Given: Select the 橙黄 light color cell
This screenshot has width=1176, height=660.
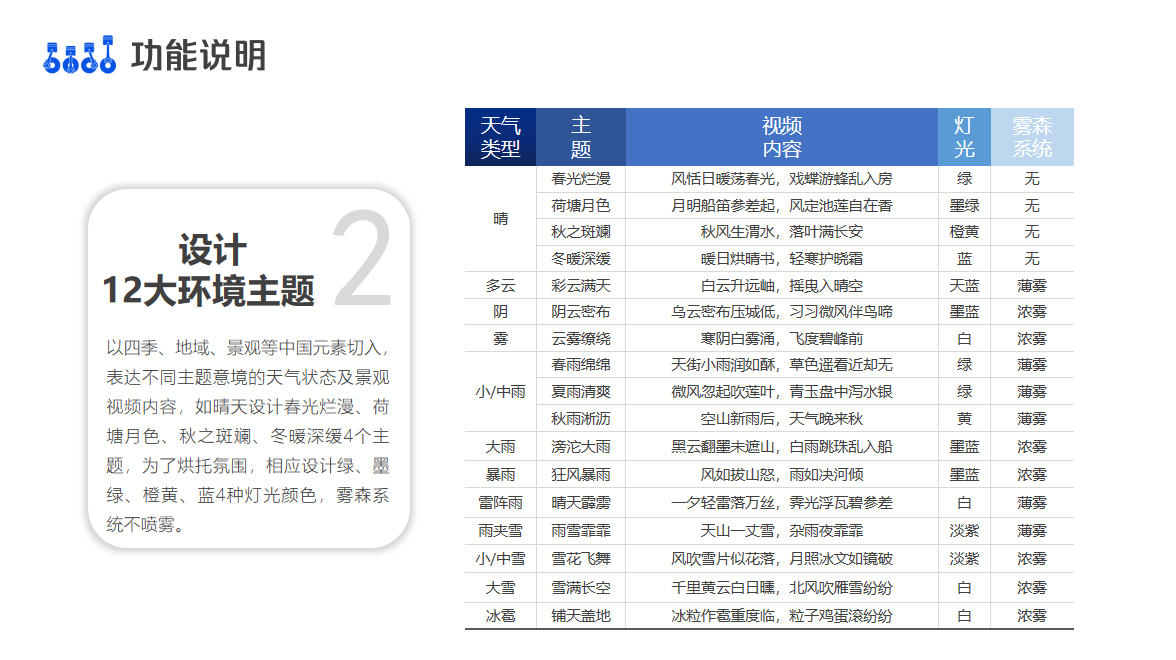Looking at the screenshot, I should pos(964,232).
